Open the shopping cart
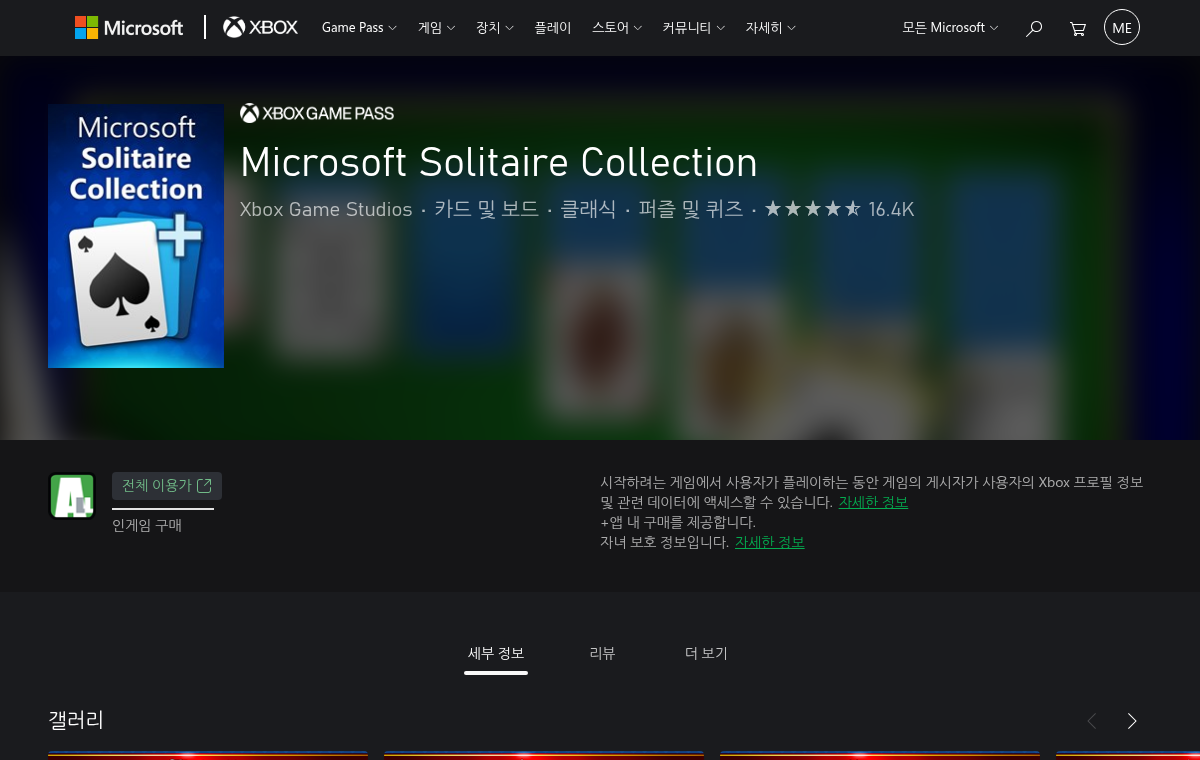The height and width of the screenshot is (760, 1200). point(1077,28)
